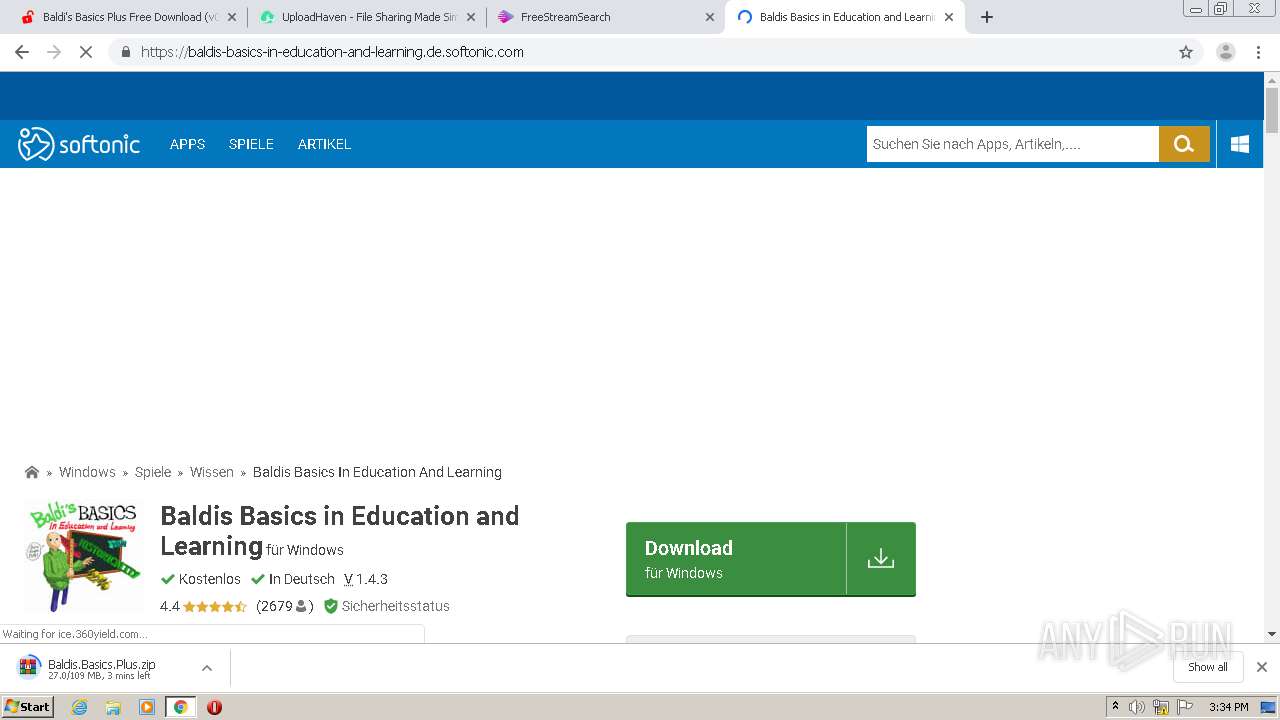Close the downloads bar
This screenshot has width=1280, height=720.
point(1262,667)
